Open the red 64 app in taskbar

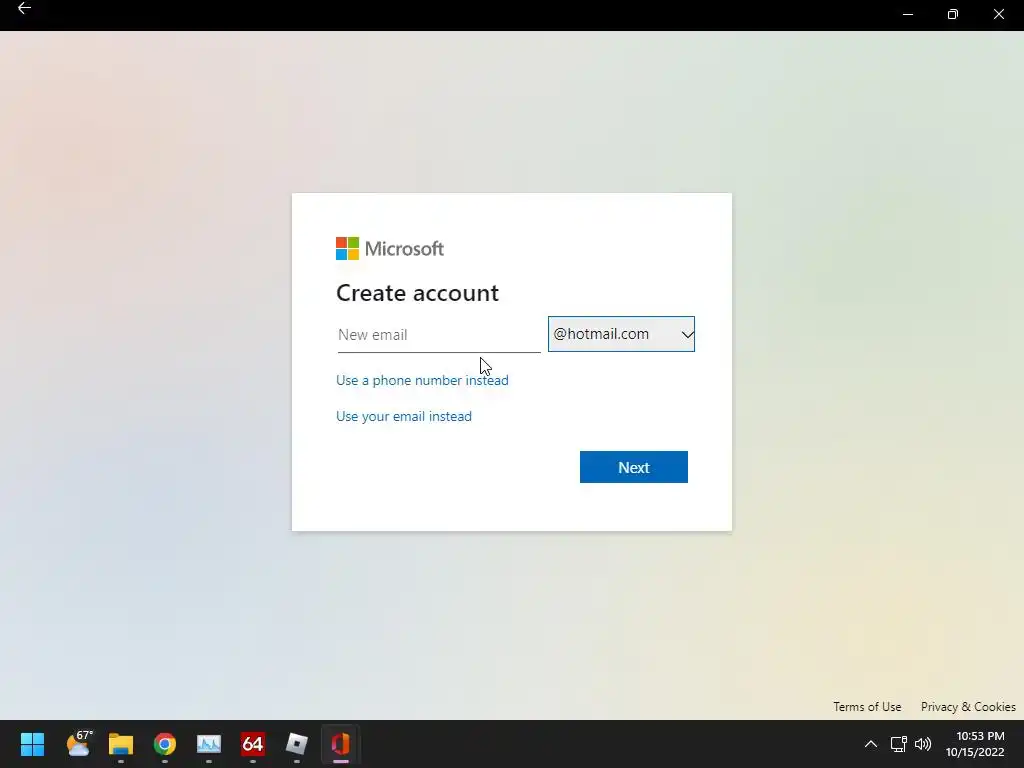[x=253, y=744]
